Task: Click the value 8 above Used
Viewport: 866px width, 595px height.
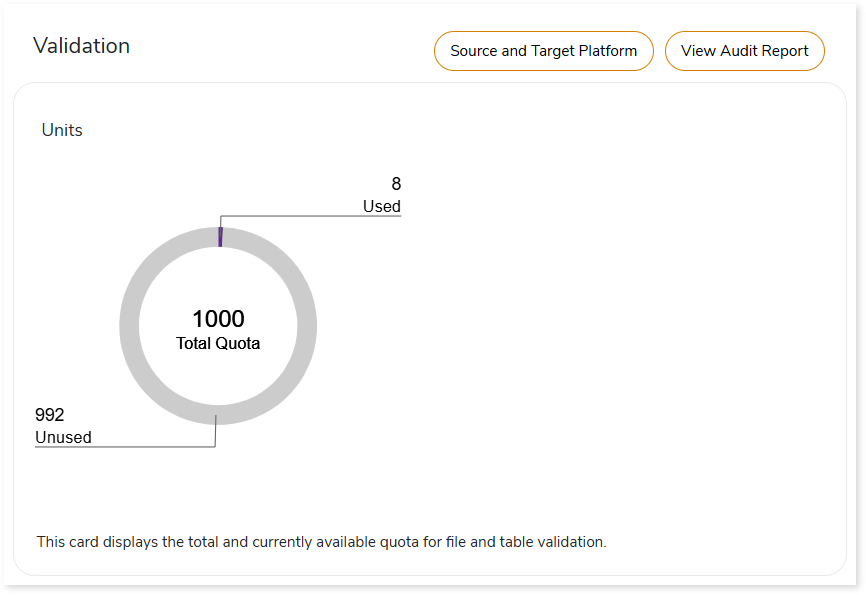Action: pos(396,184)
